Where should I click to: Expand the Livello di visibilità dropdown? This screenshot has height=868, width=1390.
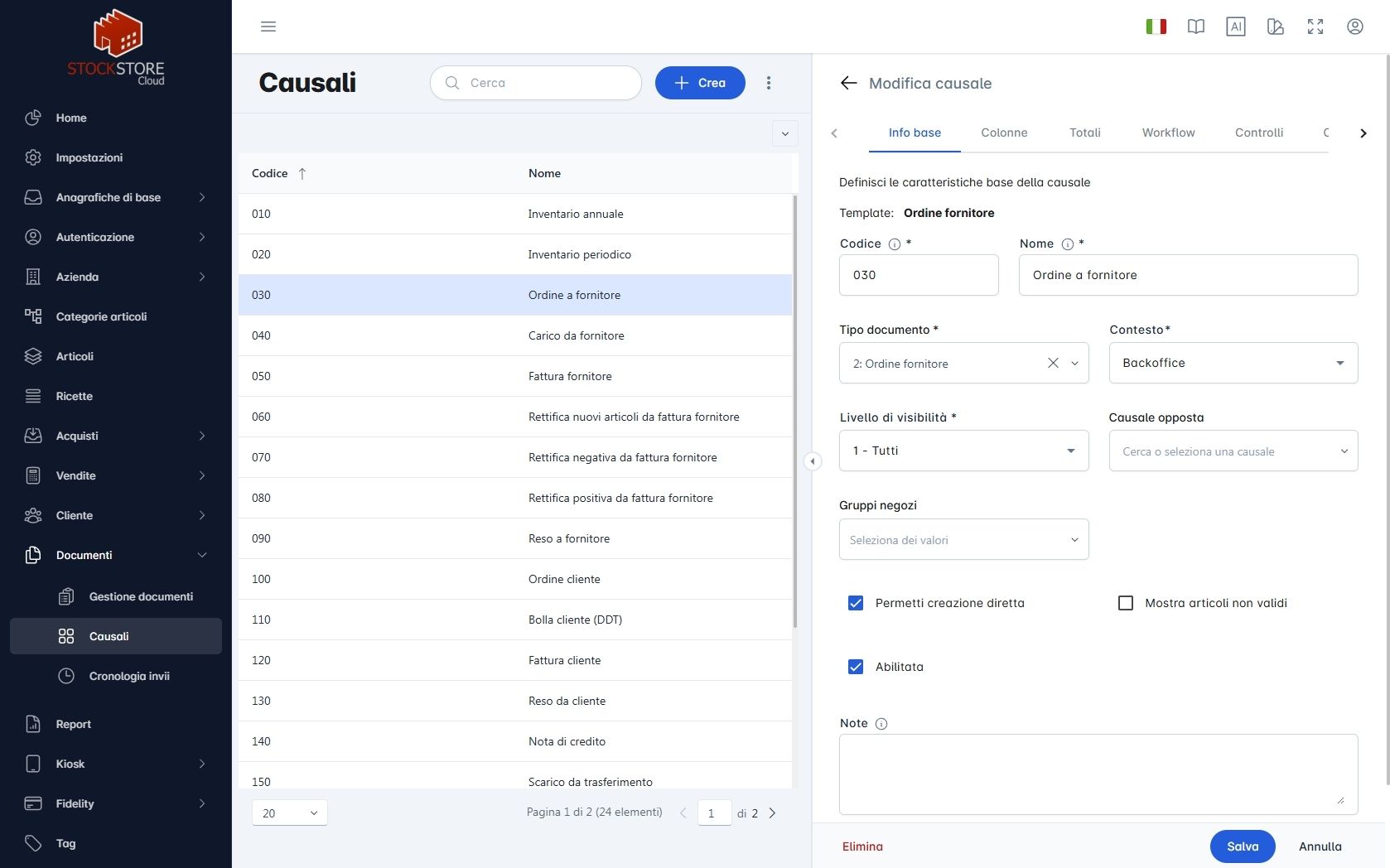(x=964, y=451)
